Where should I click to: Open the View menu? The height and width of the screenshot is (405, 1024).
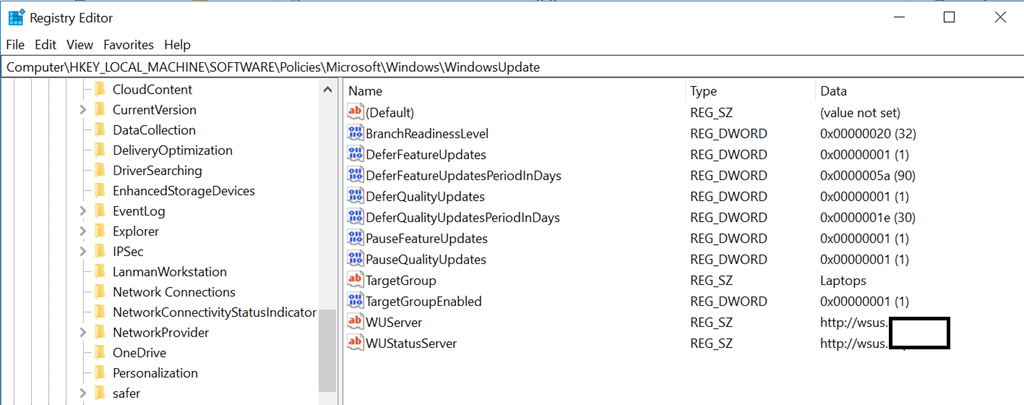tap(80, 45)
